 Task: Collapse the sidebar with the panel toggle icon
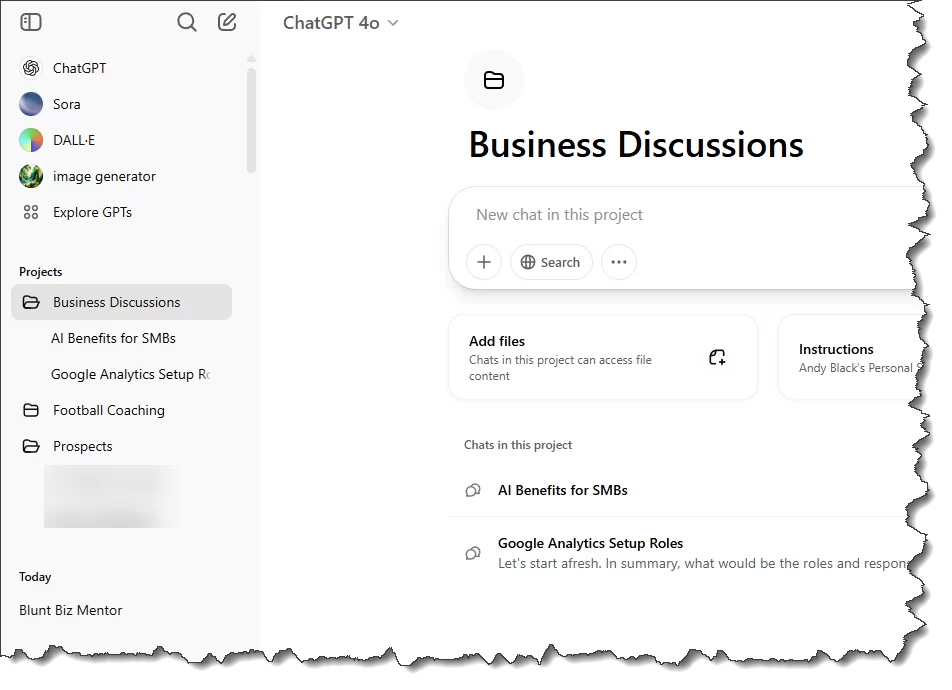tap(31, 22)
